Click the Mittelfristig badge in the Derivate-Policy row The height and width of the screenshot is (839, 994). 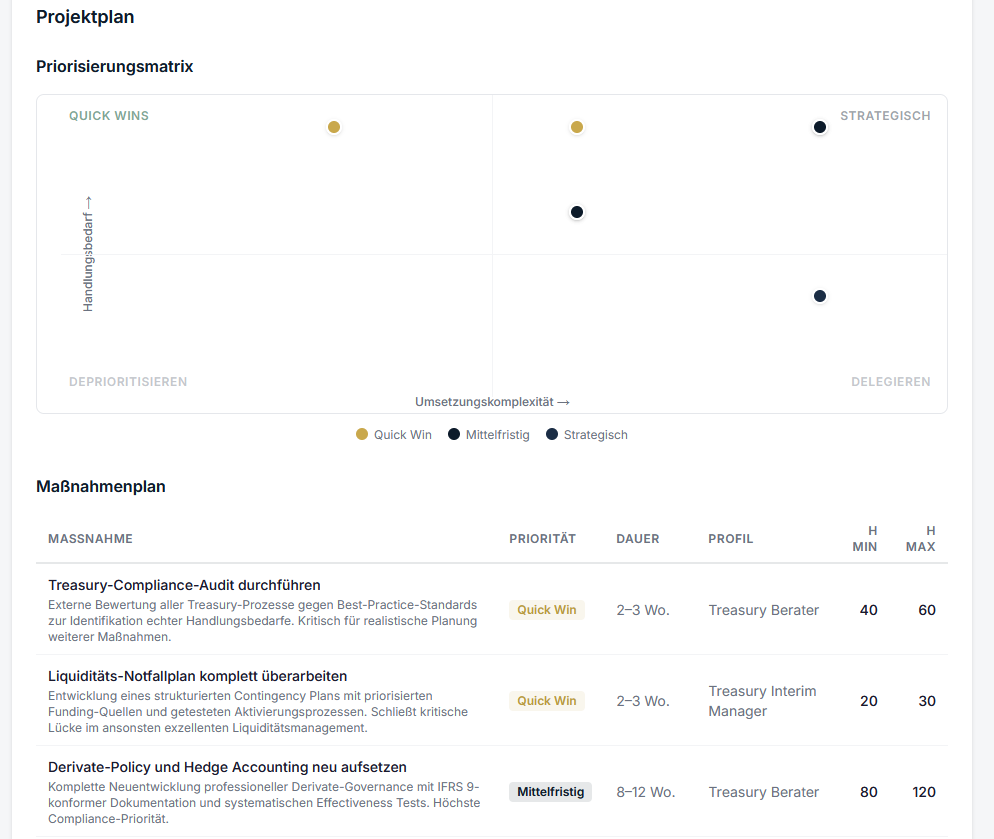coord(550,791)
